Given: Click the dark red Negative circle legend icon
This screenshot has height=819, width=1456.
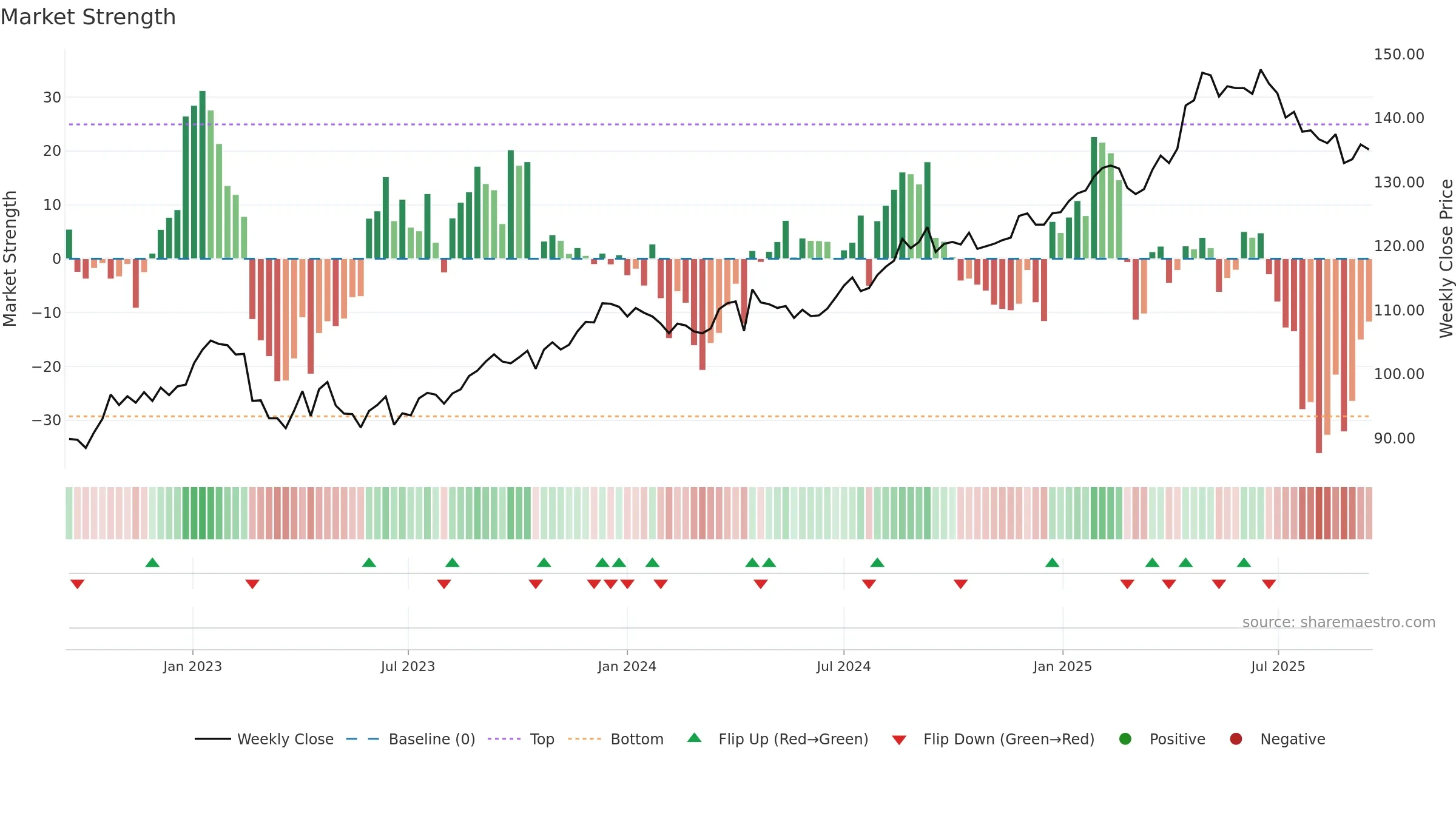Looking at the screenshot, I should coord(1236,739).
